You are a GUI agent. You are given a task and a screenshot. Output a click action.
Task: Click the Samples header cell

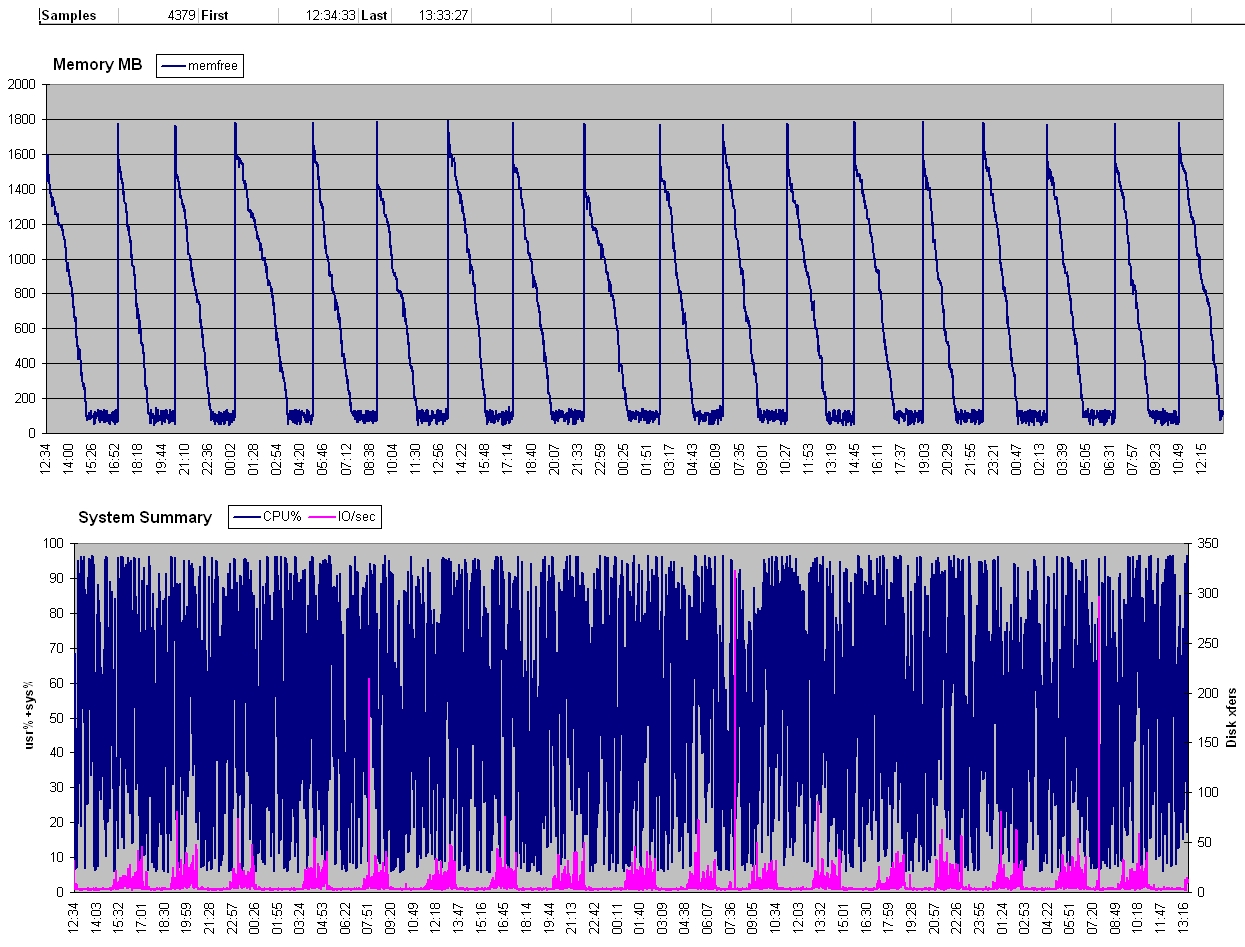pyautogui.click(x=69, y=15)
